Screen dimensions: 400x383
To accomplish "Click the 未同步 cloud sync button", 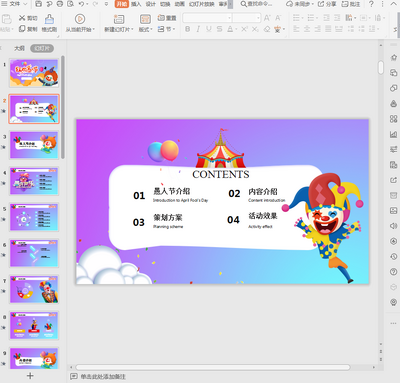I will (x=300, y=4).
